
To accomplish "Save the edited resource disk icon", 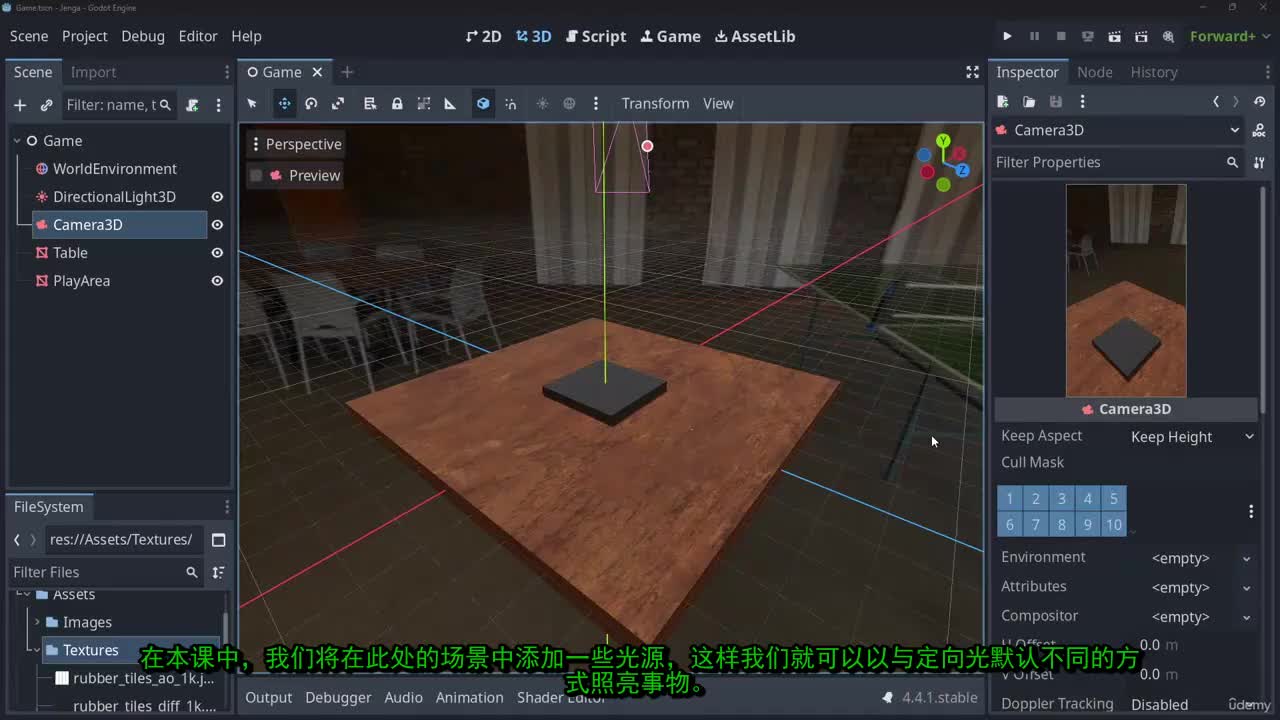I will pyautogui.click(x=1055, y=102).
